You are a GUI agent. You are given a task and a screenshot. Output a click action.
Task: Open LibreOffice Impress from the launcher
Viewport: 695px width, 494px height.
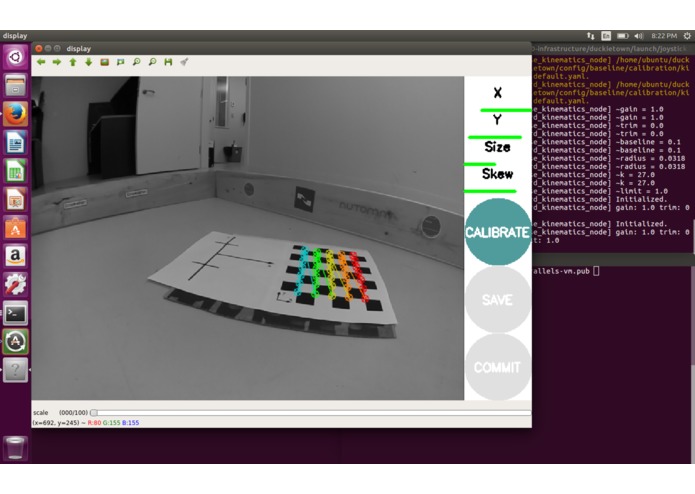click(16, 199)
